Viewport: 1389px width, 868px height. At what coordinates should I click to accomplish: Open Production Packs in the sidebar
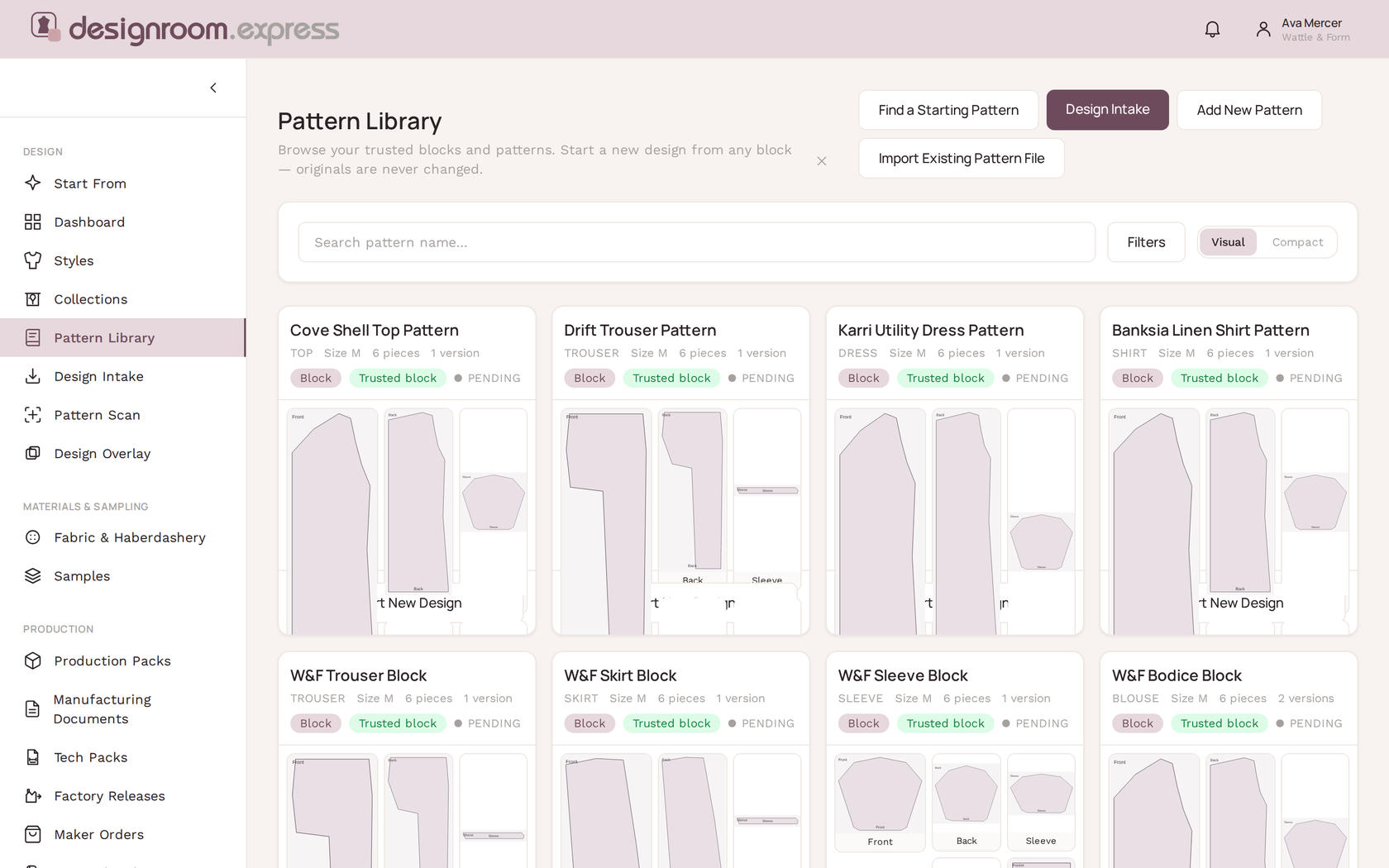click(x=122, y=661)
